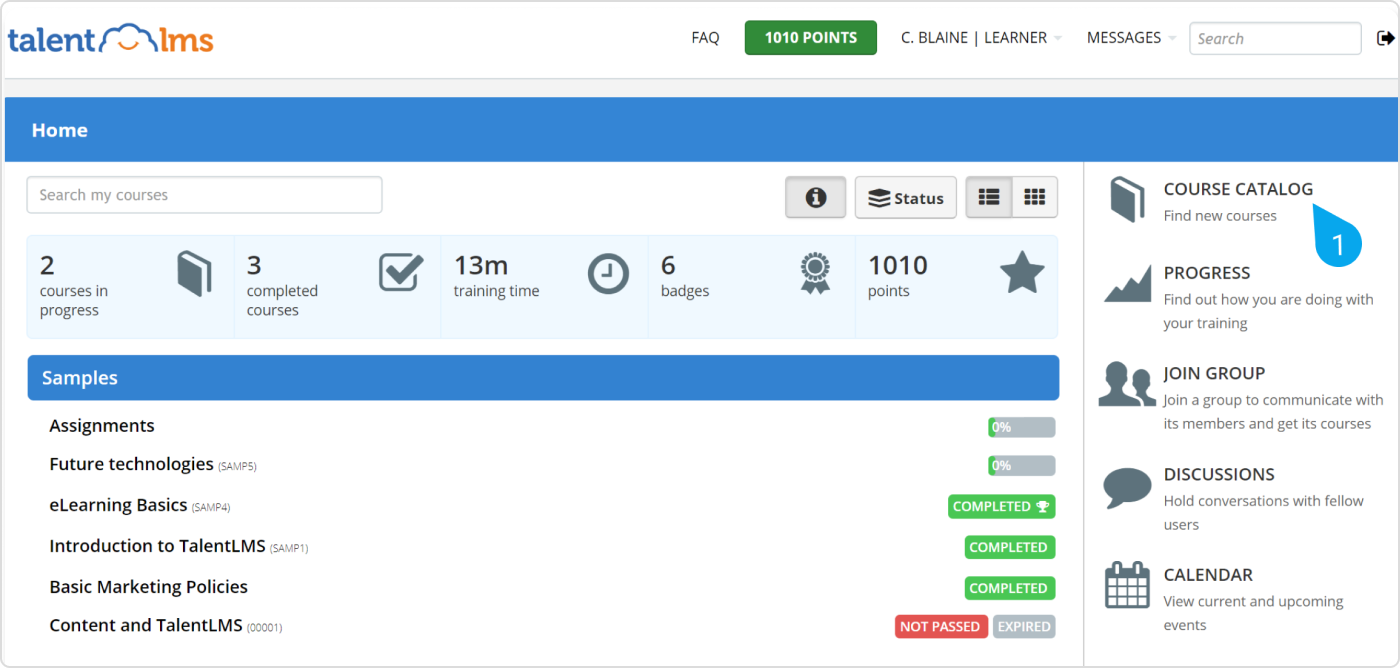Click the training time clock icon
The width and height of the screenshot is (1400, 668).
pos(608,273)
